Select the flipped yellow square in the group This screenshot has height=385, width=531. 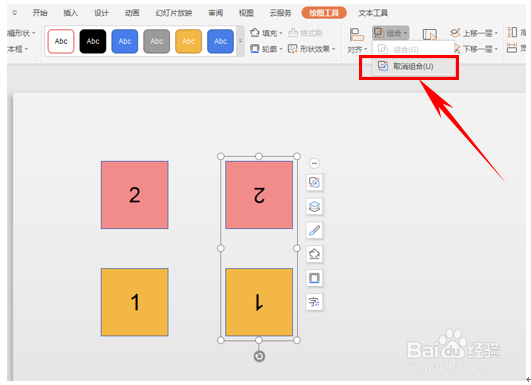pyautogui.click(x=259, y=302)
